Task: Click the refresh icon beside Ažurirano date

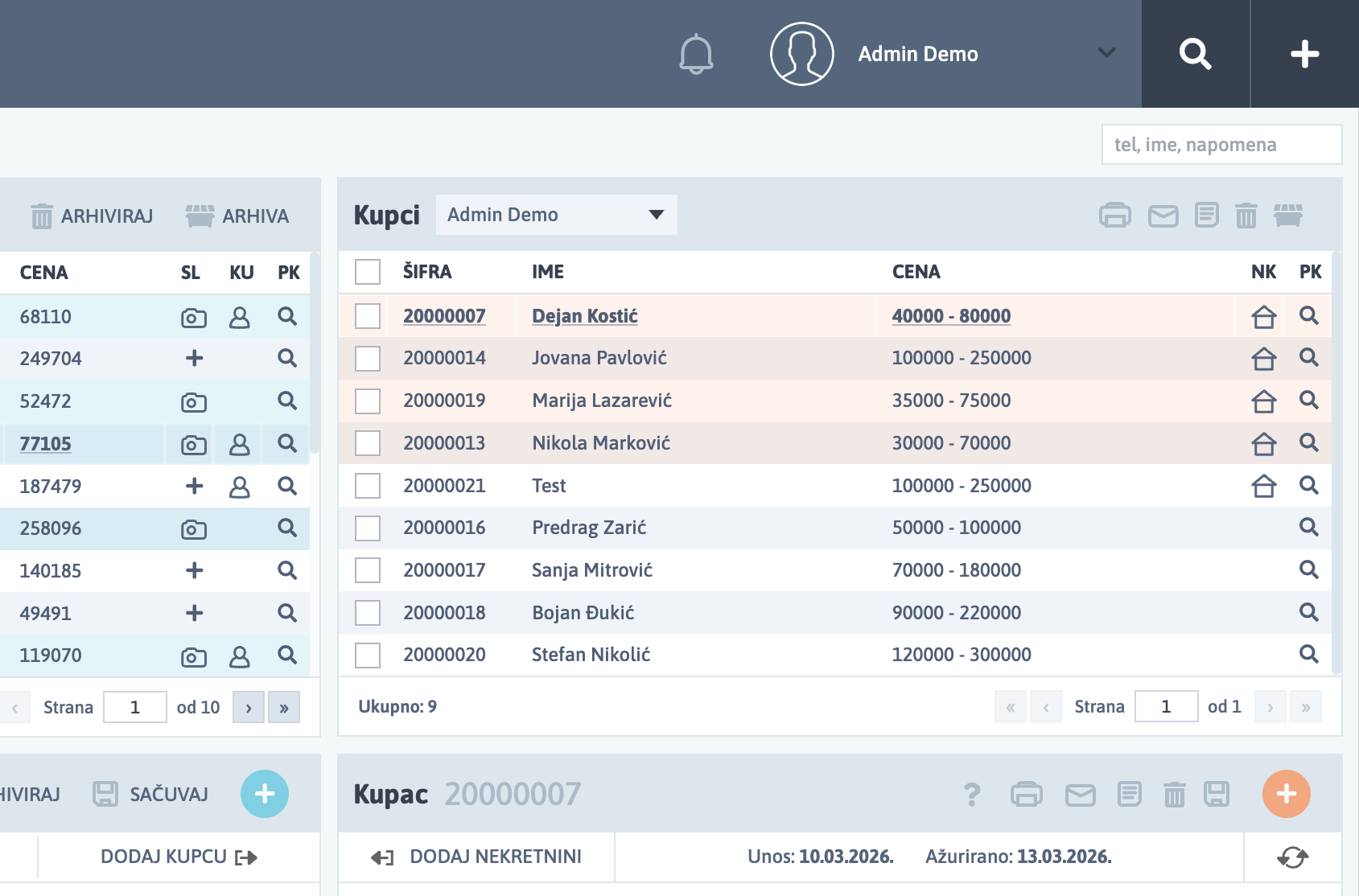Action: [x=1293, y=857]
